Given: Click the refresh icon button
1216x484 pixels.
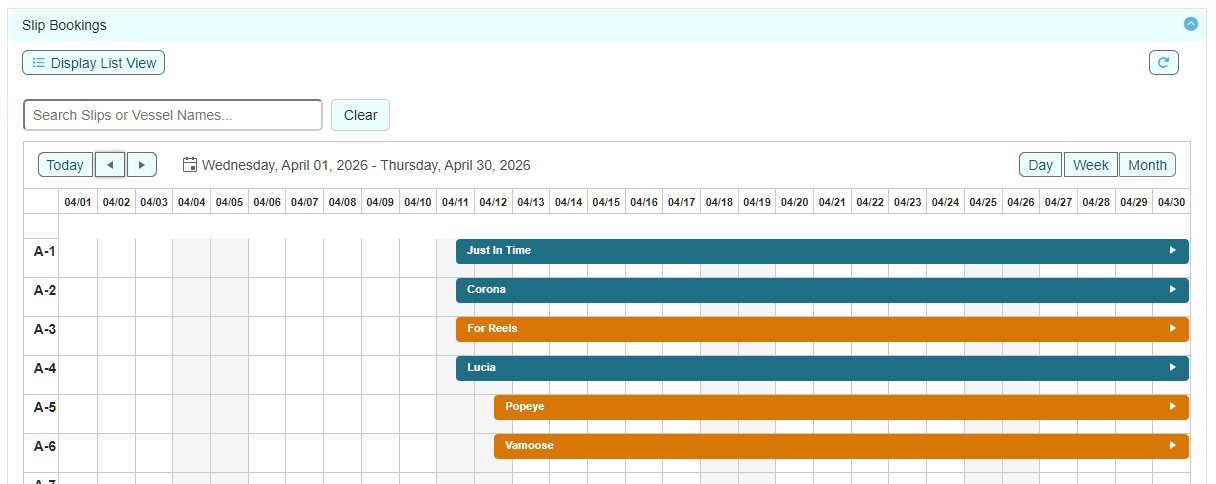Looking at the screenshot, I should coord(1163,63).
